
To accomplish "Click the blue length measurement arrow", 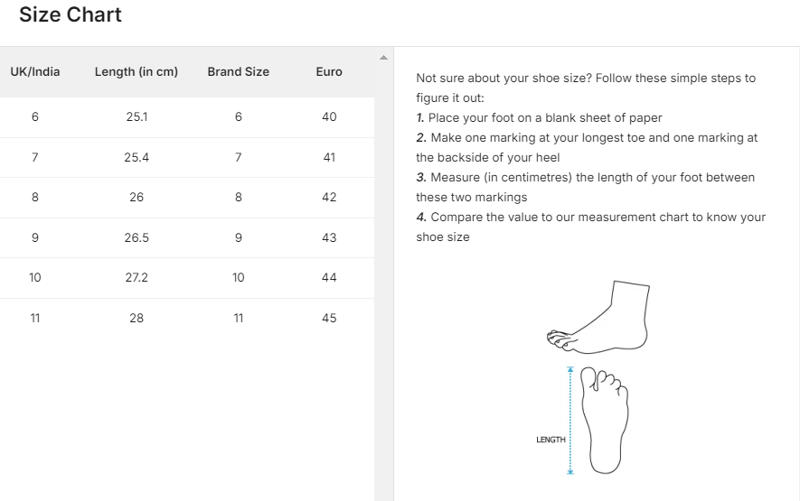I will [570, 420].
